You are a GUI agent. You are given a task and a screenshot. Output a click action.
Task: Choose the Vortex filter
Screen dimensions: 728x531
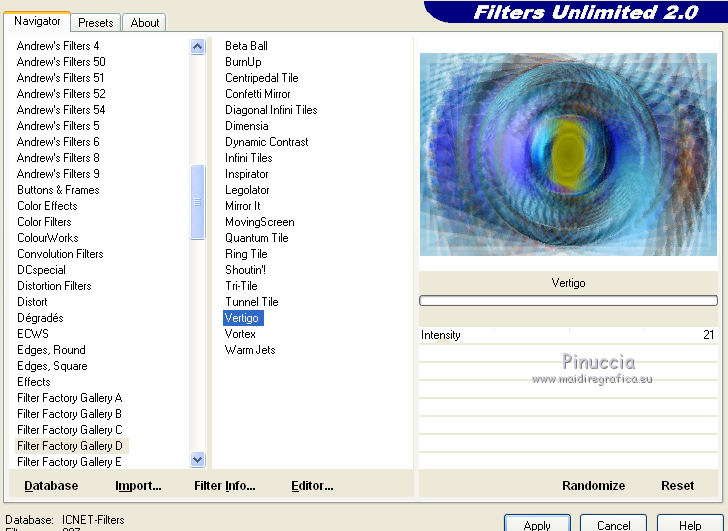[x=240, y=334]
